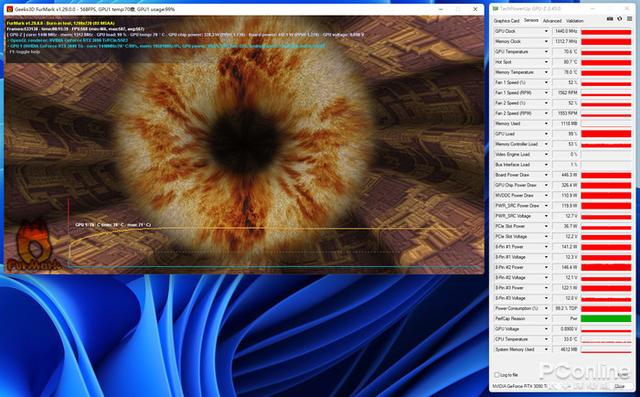The image size is (640, 397).
Task: Click the GPU Load value field
Action: [x=565, y=134]
